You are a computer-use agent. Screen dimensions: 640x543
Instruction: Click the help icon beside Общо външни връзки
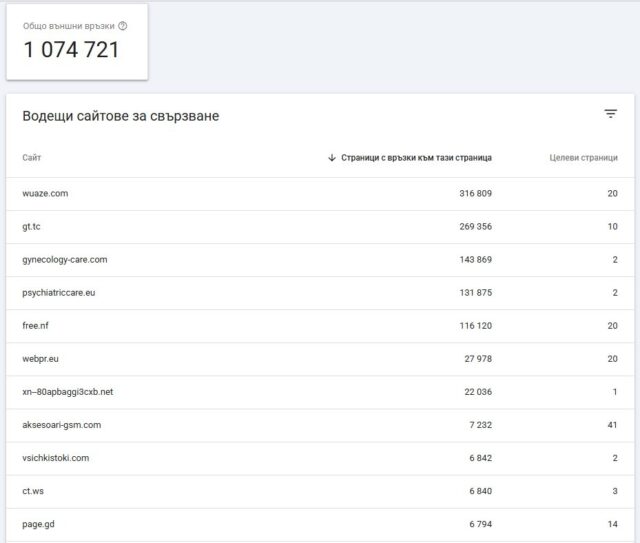tap(122, 26)
